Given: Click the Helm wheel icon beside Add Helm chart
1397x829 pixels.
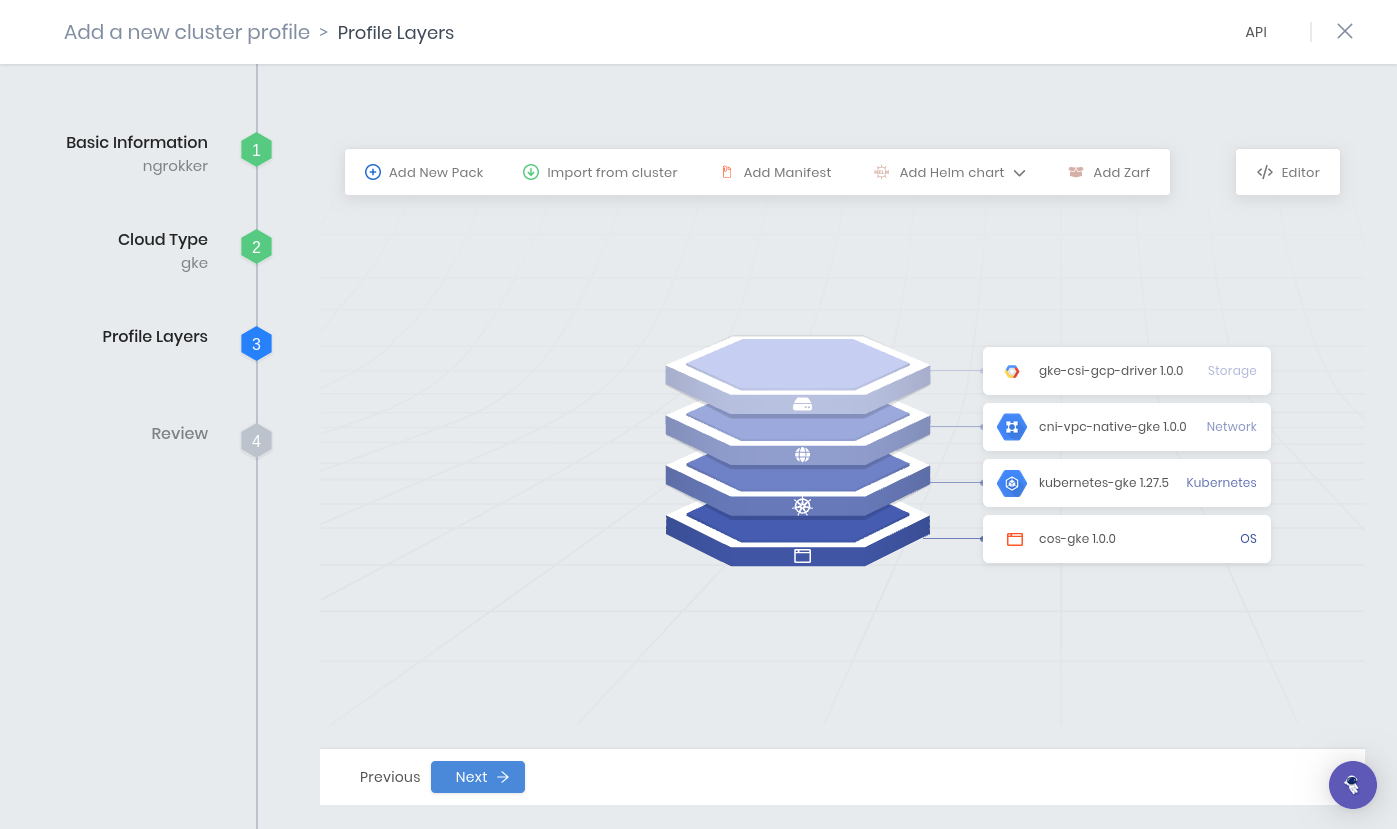Looking at the screenshot, I should 881,172.
